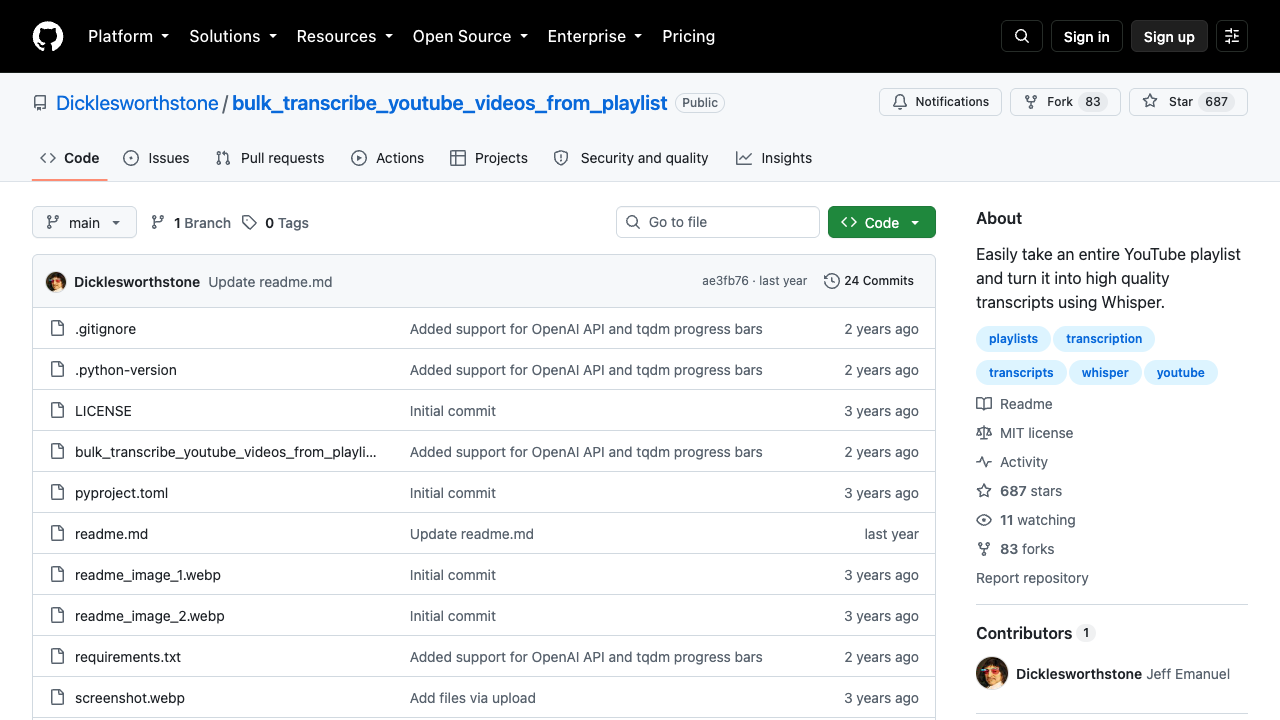Expand the Open Source menu
Viewport: 1280px width, 720px height.
(470, 36)
